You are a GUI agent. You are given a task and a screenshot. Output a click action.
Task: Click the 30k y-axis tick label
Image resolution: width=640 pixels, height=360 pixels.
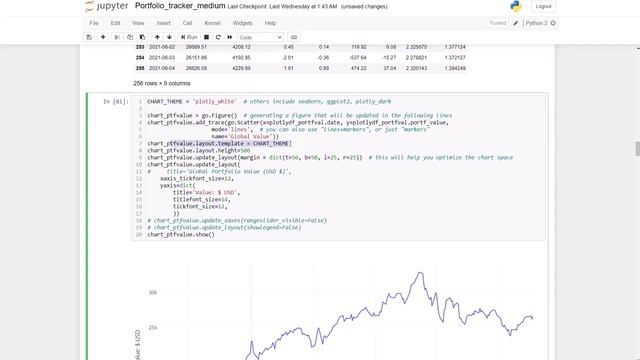click(153, 293)
